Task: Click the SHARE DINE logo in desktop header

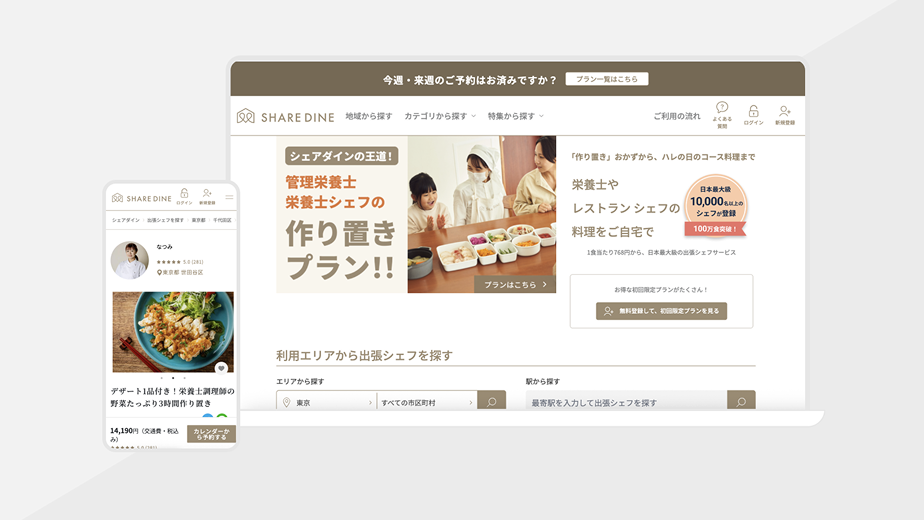Action: 285,117
